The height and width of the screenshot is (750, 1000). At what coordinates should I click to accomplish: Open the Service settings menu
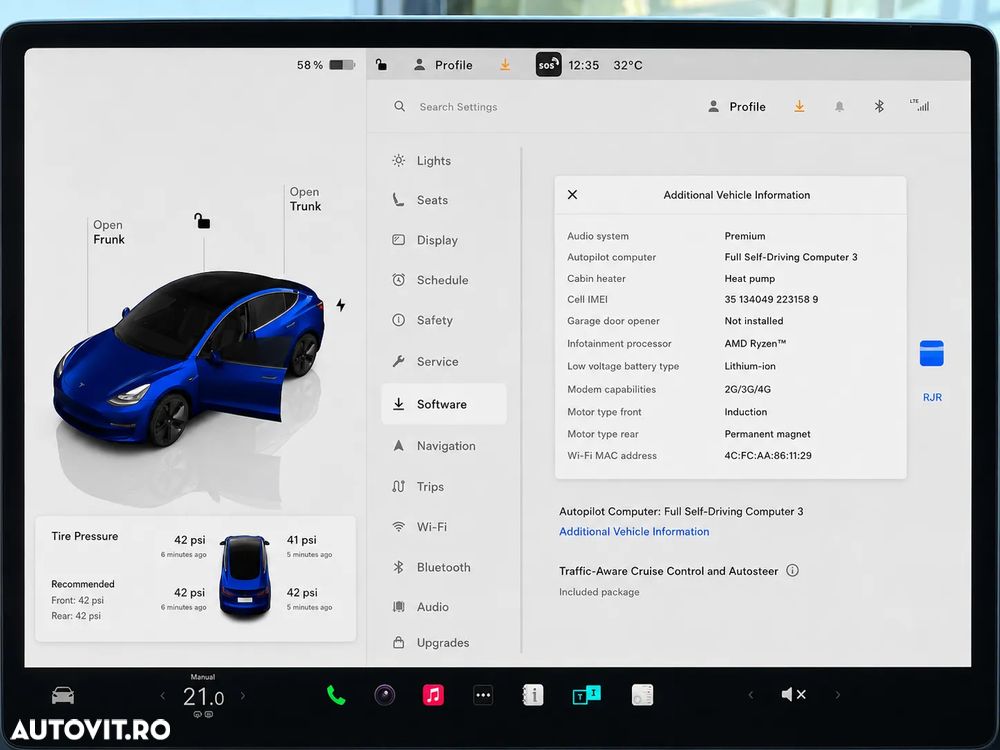[425, 362]
